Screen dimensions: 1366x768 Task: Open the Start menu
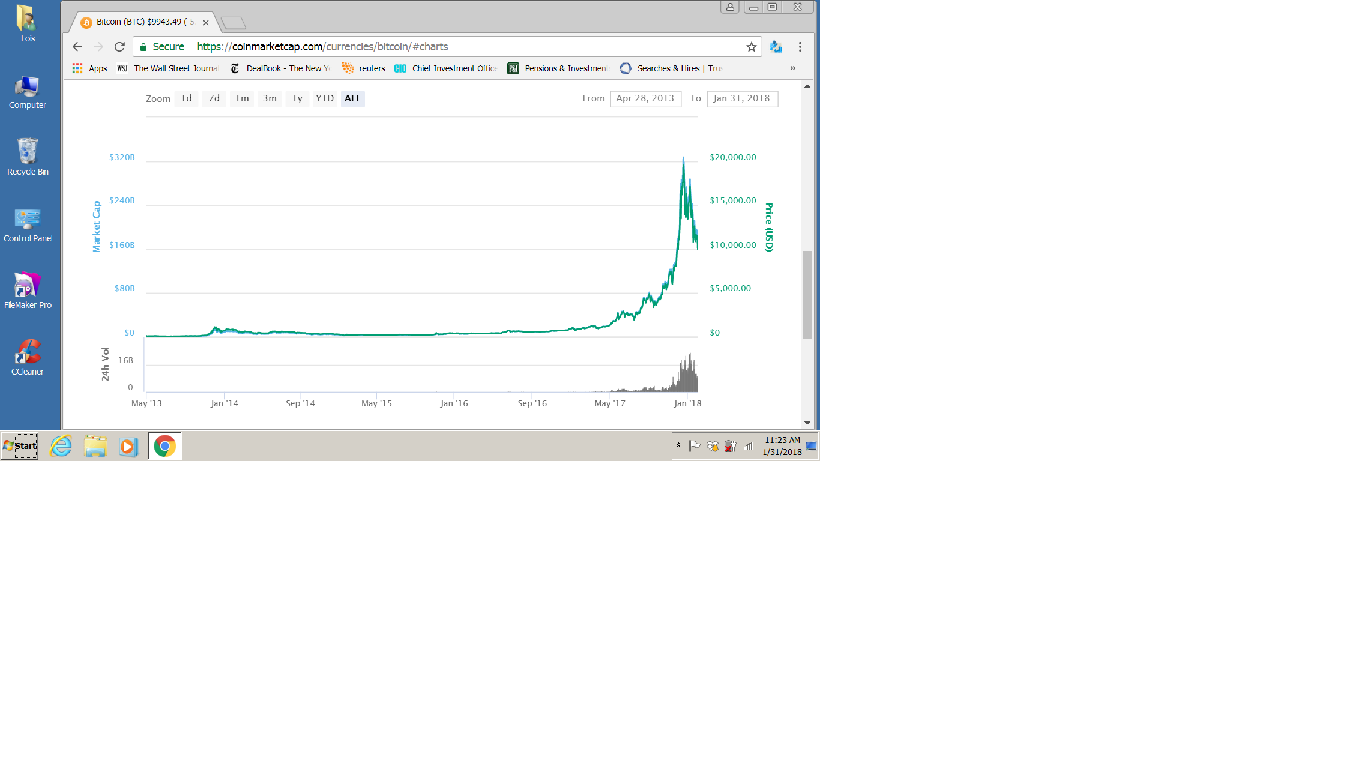[x=20, y=446]
